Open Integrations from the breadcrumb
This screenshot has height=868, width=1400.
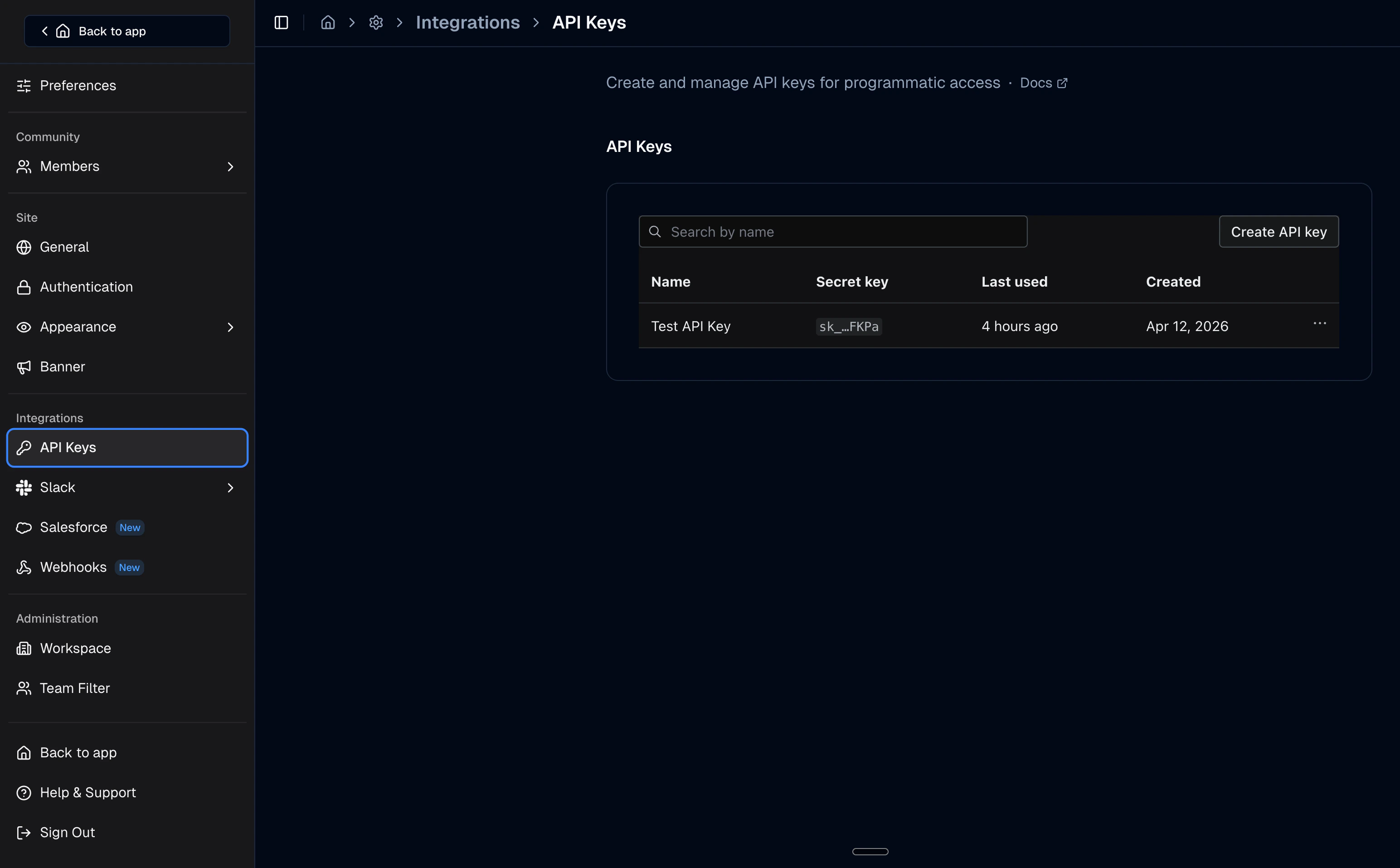point(467,22)
